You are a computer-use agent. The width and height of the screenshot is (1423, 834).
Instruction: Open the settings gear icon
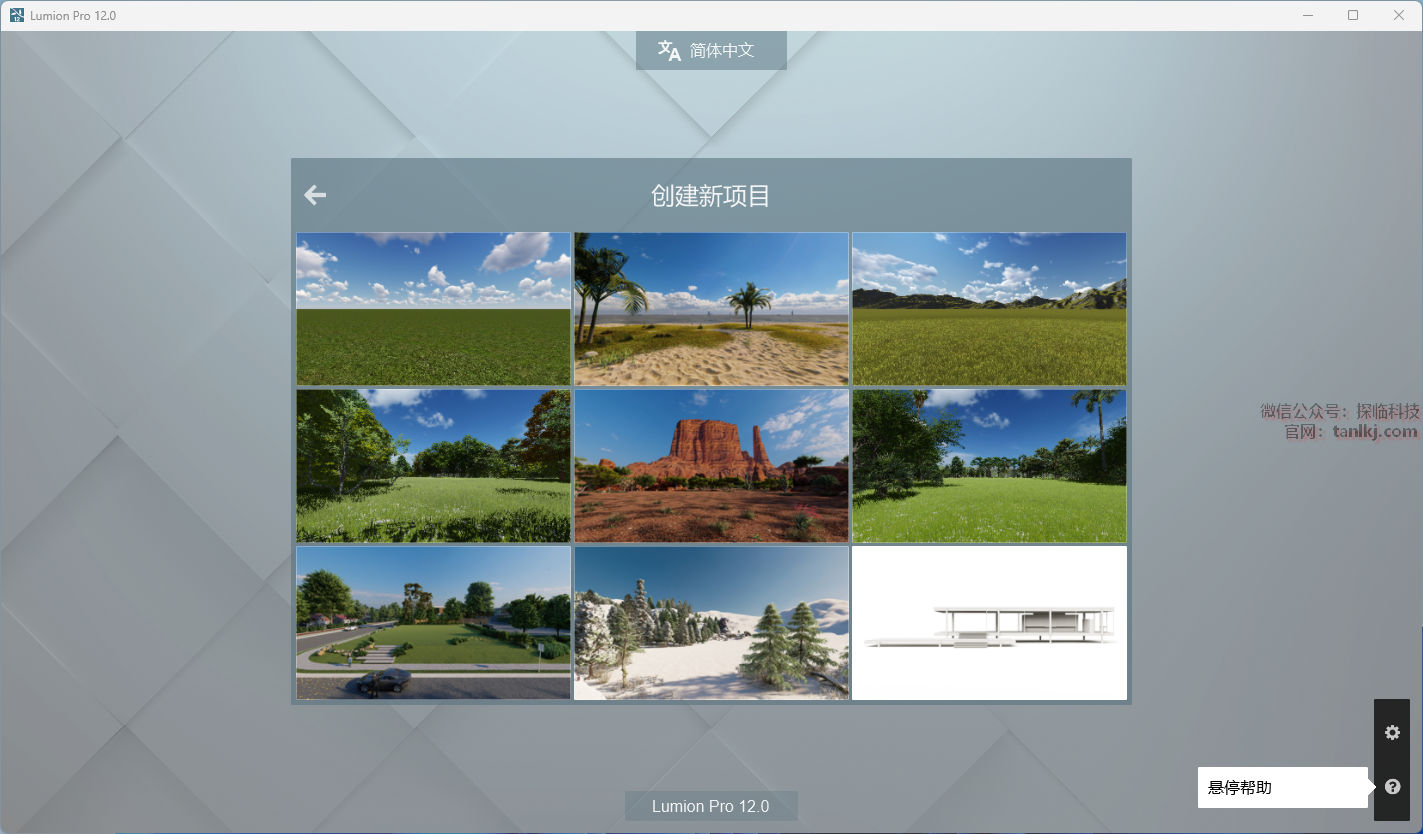pos(1392,733)
